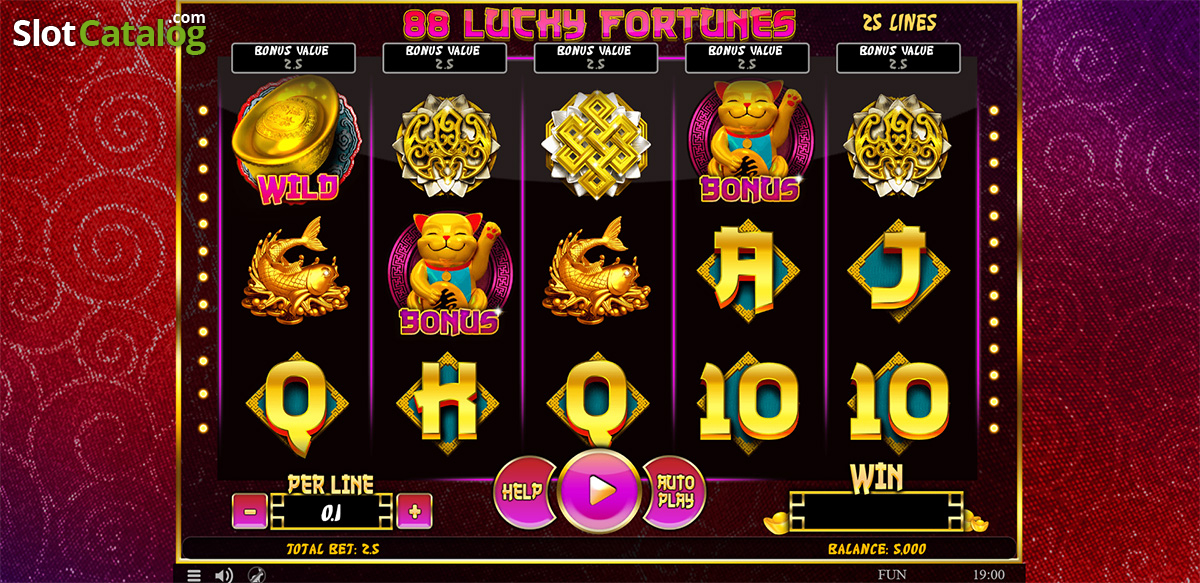
Task: Click the golden K card symbol
Action: point(448,402)
